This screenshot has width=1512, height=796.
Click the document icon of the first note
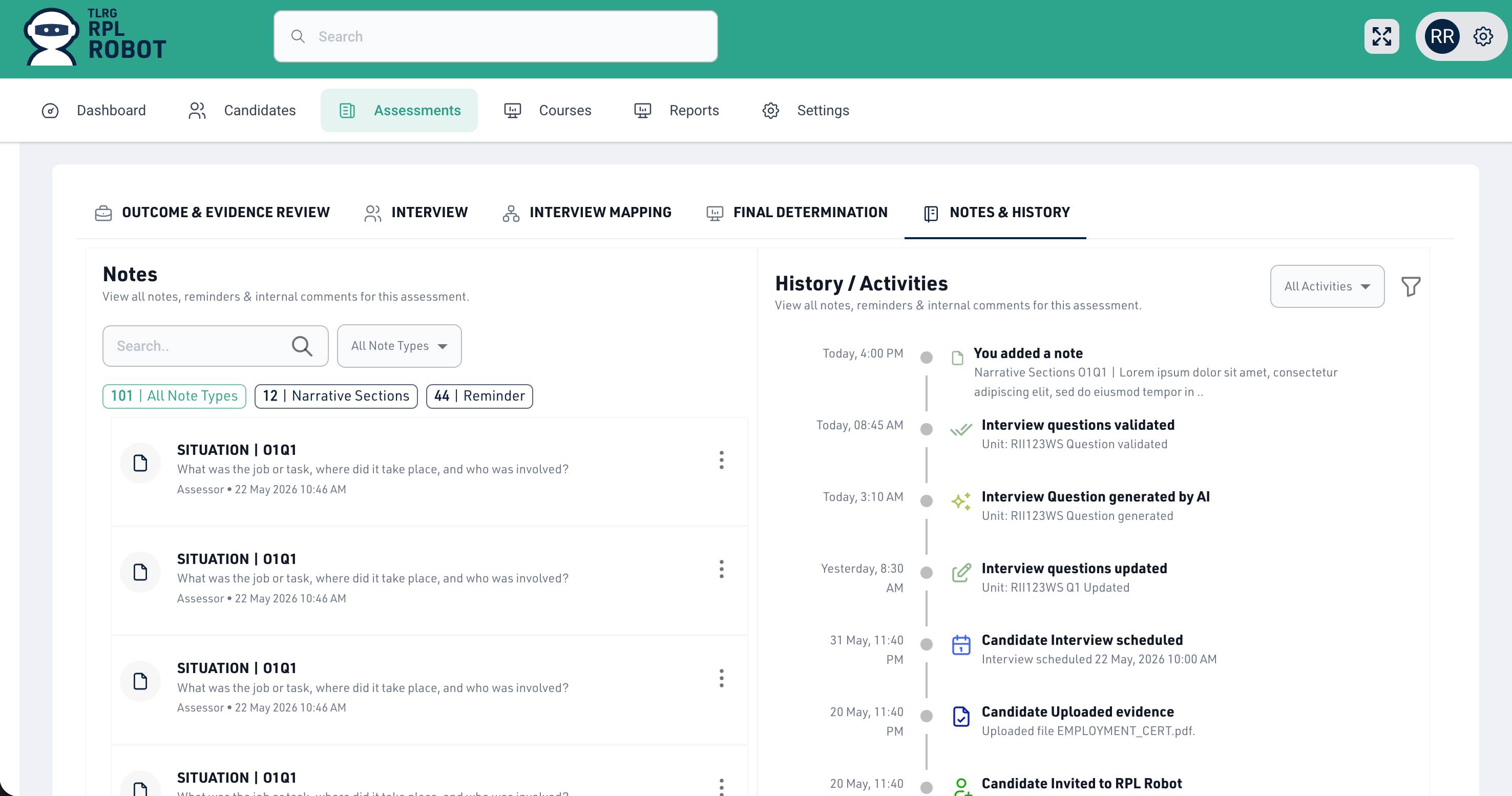tap(140, 463)
